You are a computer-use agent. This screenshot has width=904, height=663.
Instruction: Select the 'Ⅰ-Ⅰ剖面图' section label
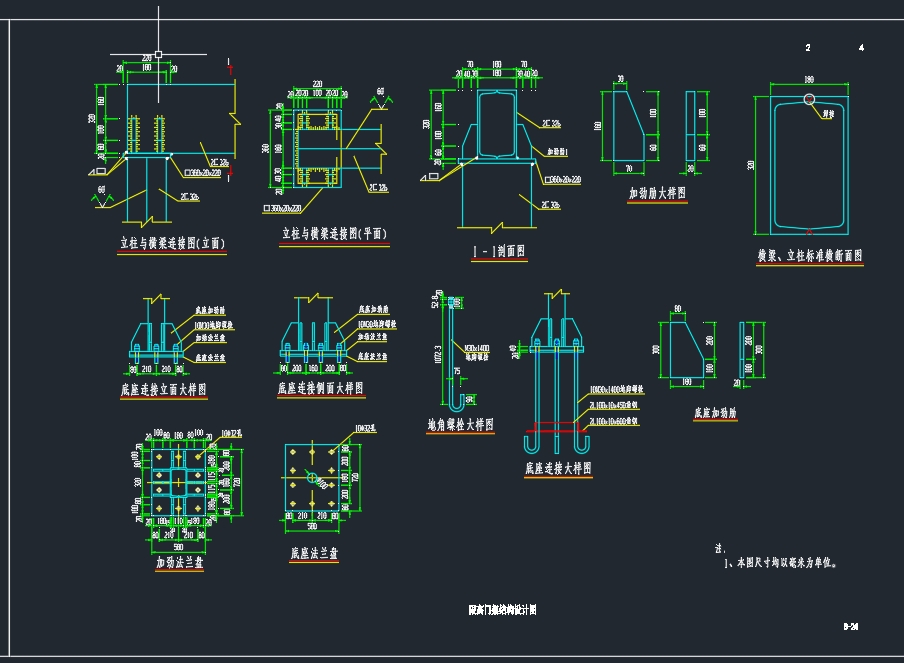pyautogui.click(x=499, y=251)
